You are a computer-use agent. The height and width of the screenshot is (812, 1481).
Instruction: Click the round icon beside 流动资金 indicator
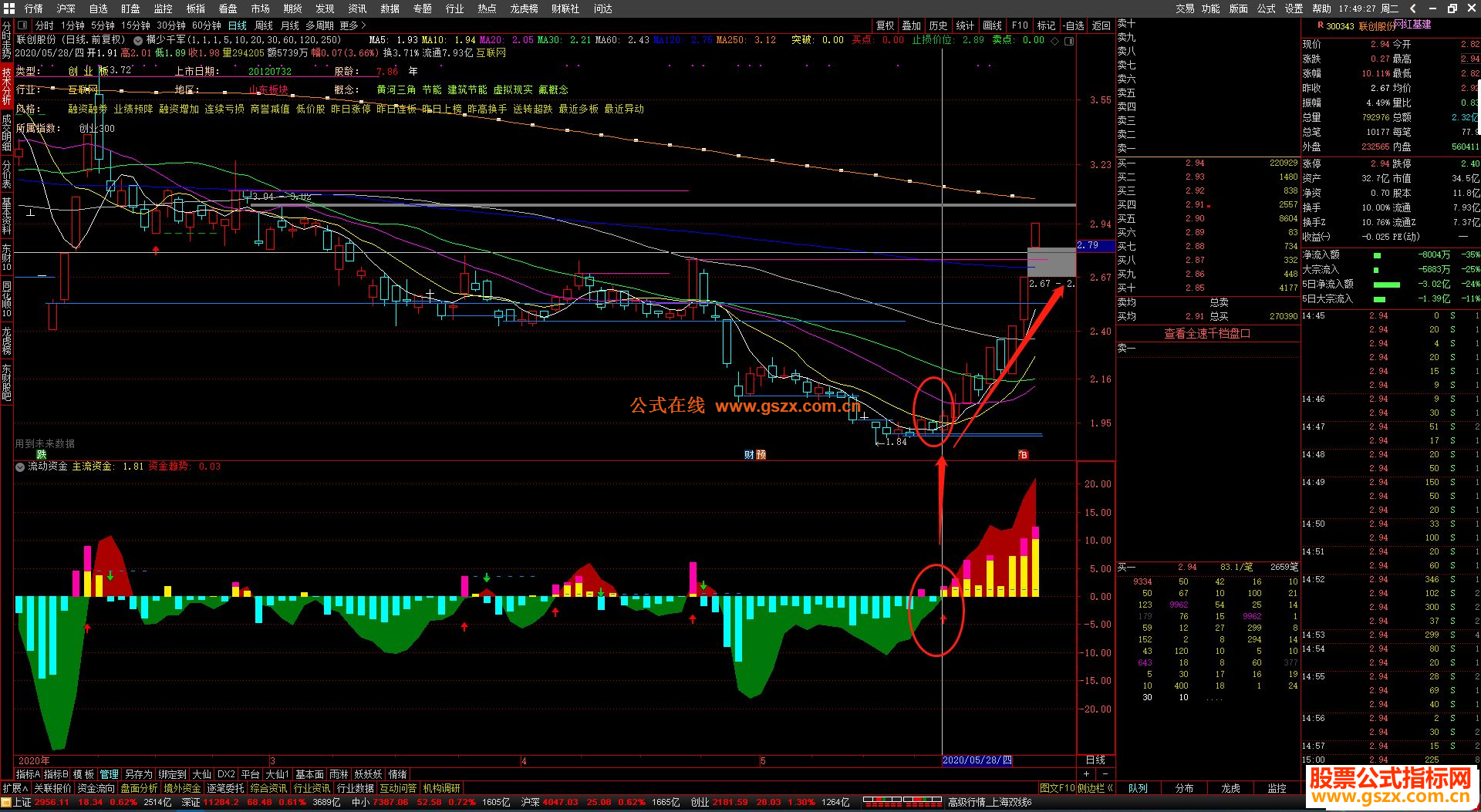point(20,467)
